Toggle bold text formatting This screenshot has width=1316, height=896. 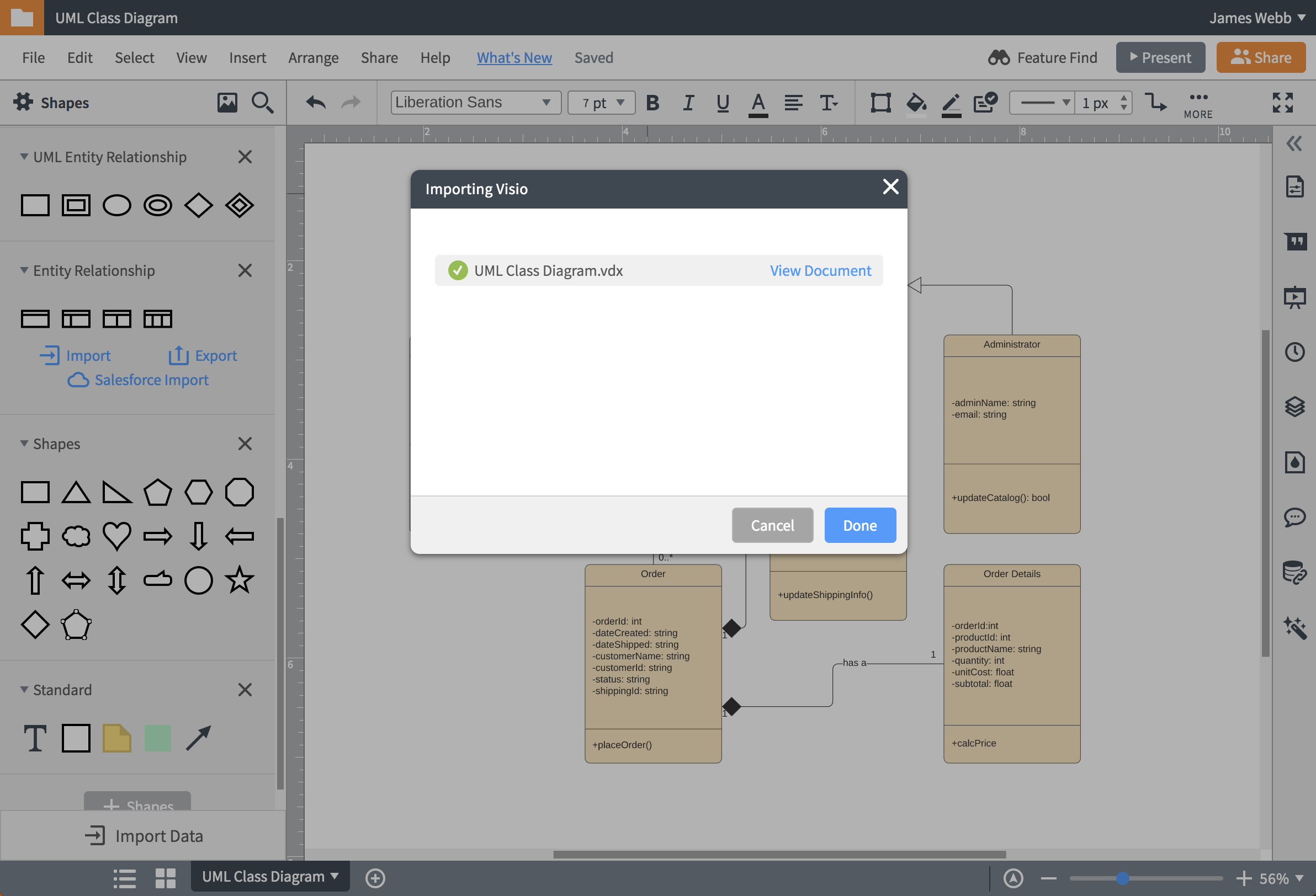tap(653, 103)
